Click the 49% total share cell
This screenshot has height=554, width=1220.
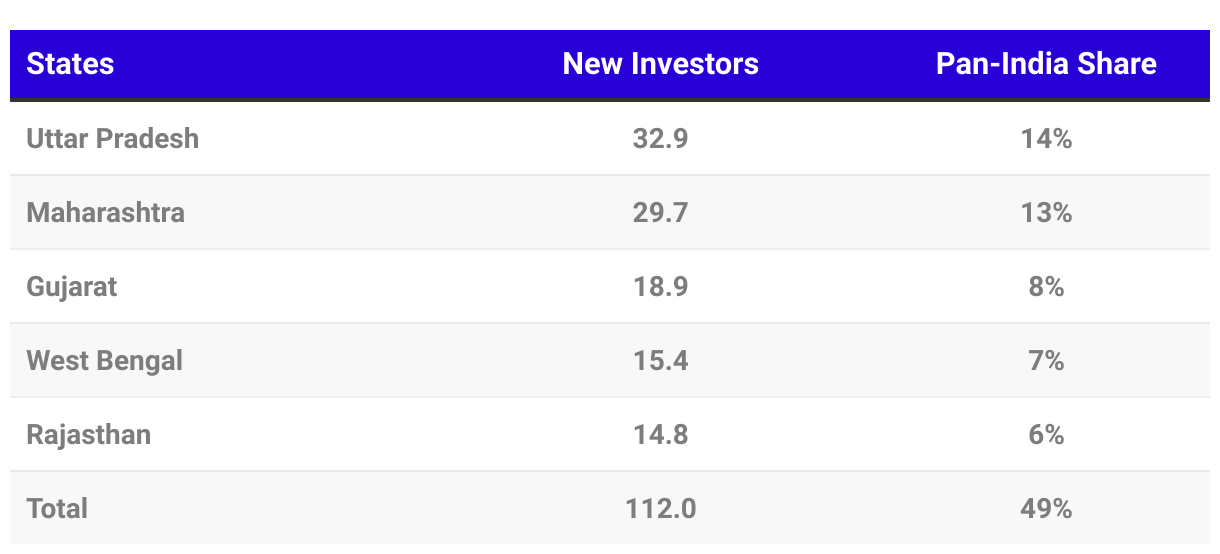[x=1046, y=508]
